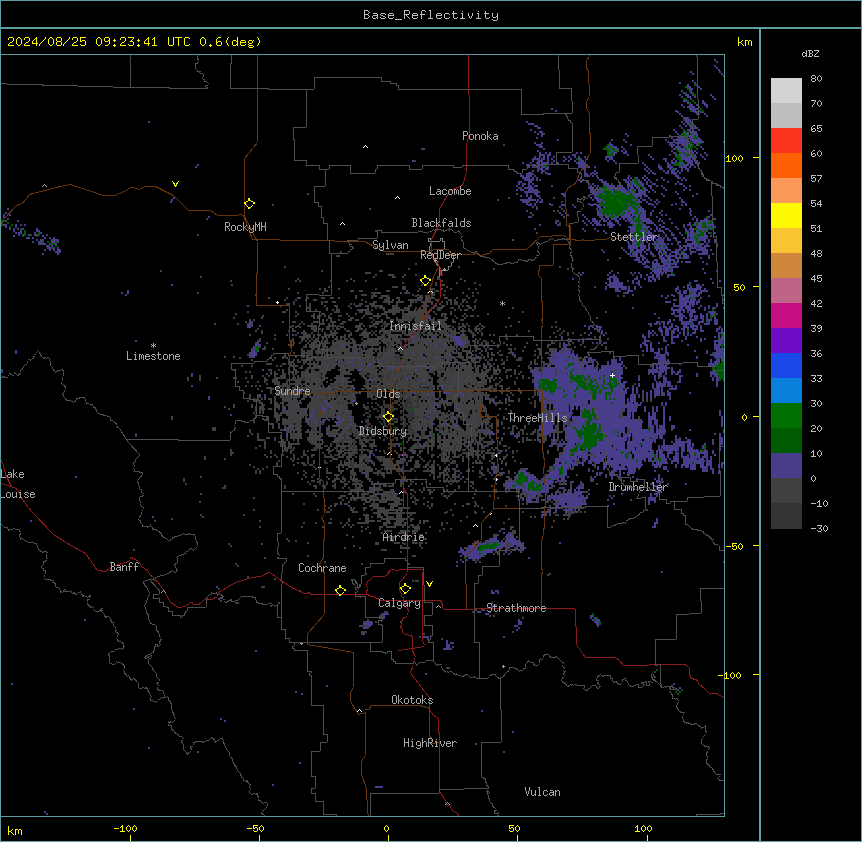Click the yellow V marker northeast of Calgary
Image resolution: width=862 pixels, height=842 pixels.
tap(429, 584)
